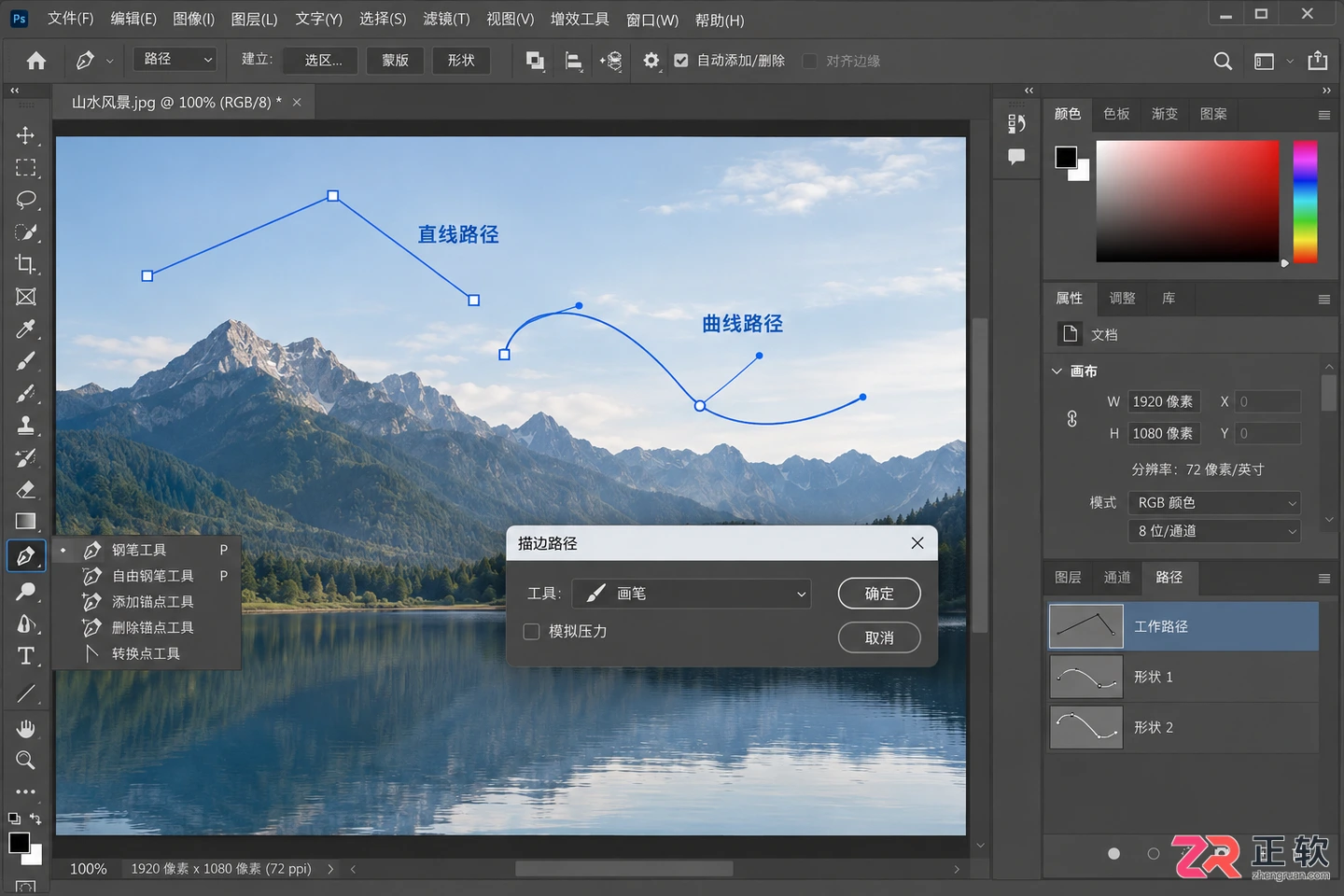Open the RGB 颜色 mode dropdown
Viewport: 1344px width, 896px height.
click(x=1214, y=503)
